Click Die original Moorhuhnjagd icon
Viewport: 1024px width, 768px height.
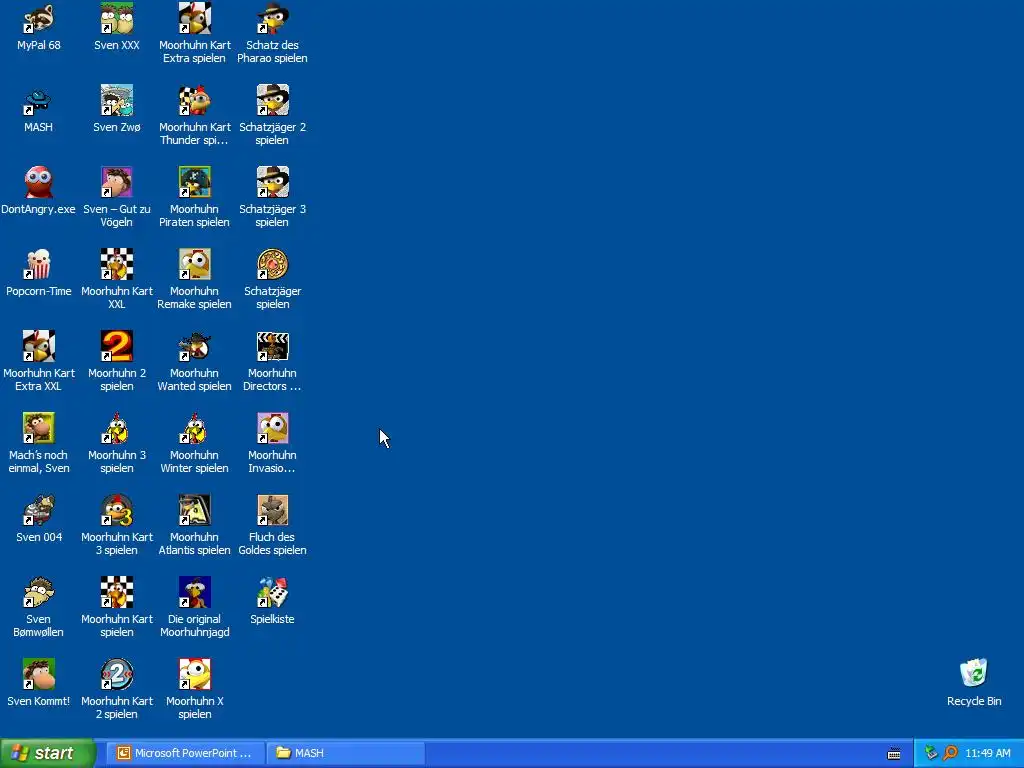pos(195,592)
